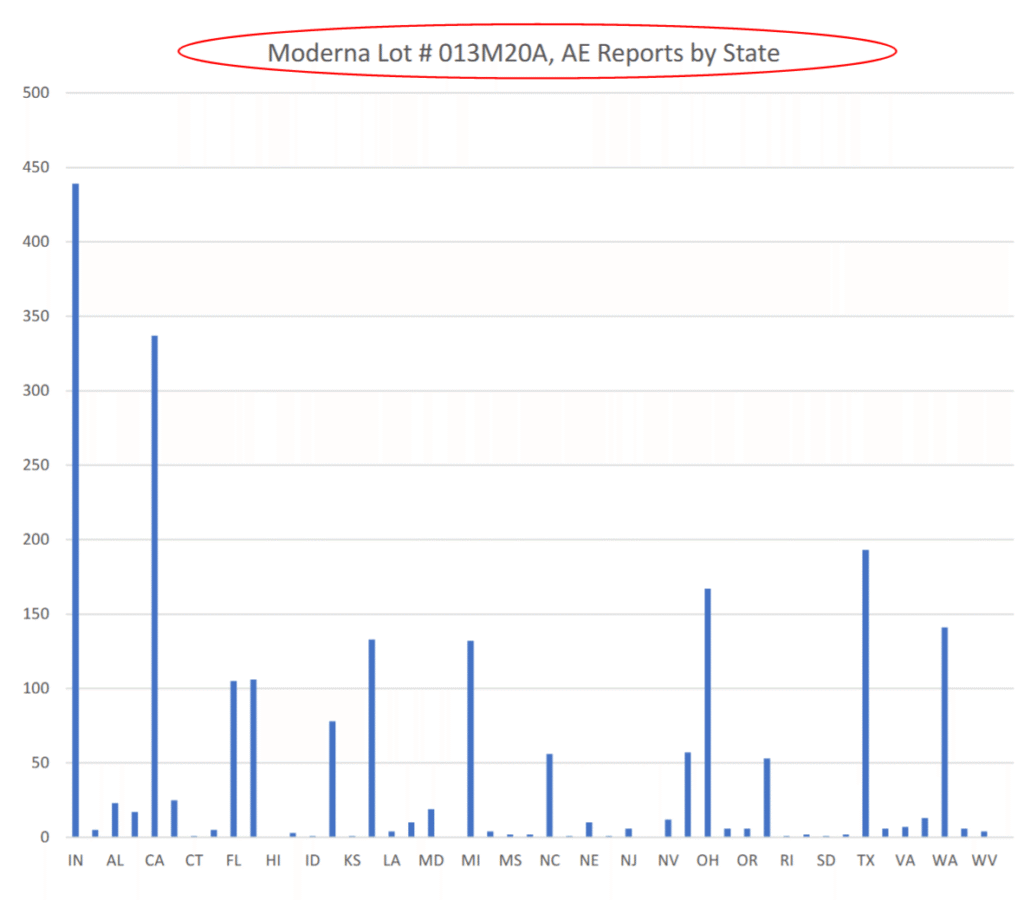
Task: Click the y-axis value 0
Action: point(44,837)
